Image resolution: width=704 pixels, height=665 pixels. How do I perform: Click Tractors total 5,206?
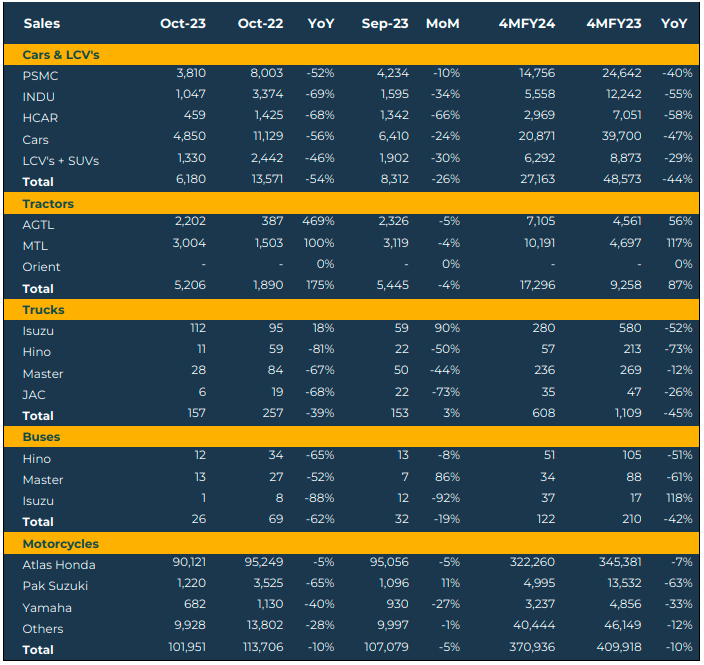tap(190, 285)
